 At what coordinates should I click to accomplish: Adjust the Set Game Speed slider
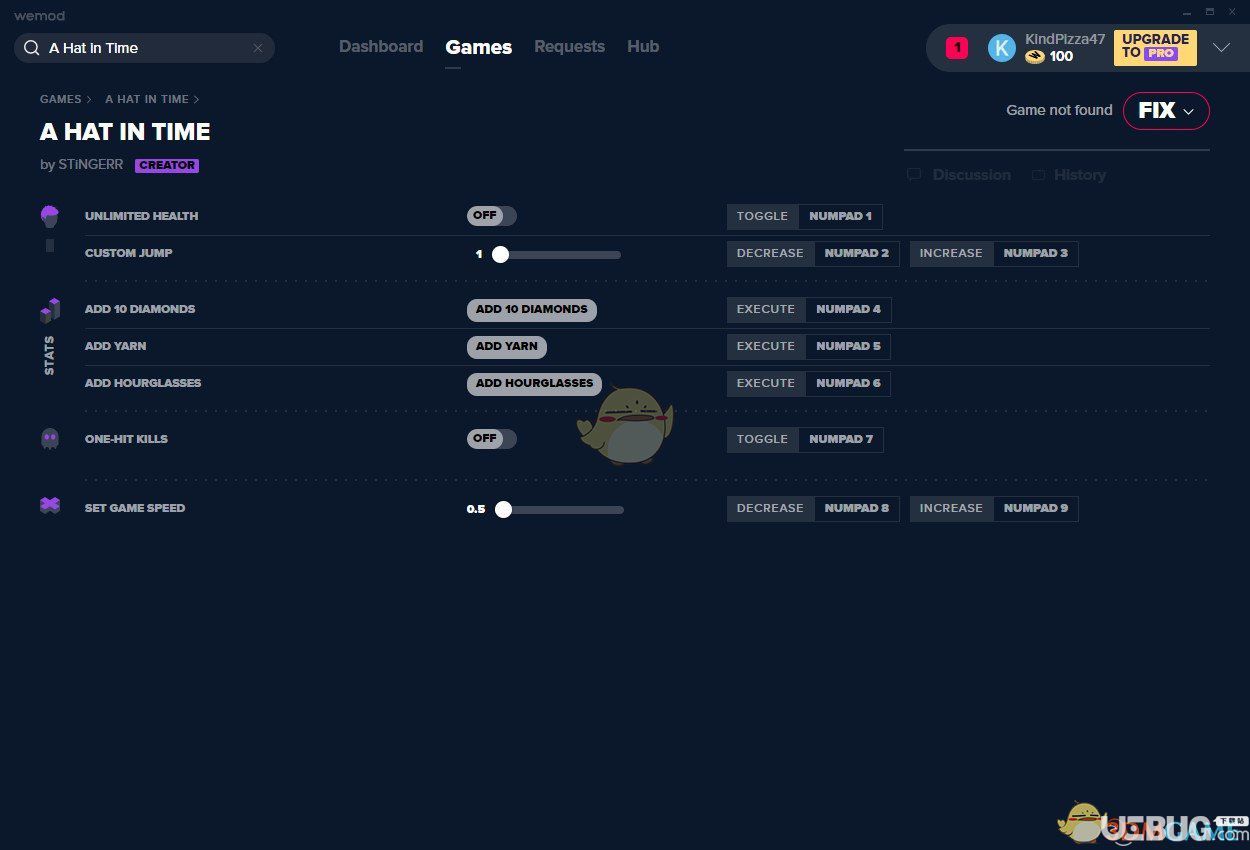point(559,510)
